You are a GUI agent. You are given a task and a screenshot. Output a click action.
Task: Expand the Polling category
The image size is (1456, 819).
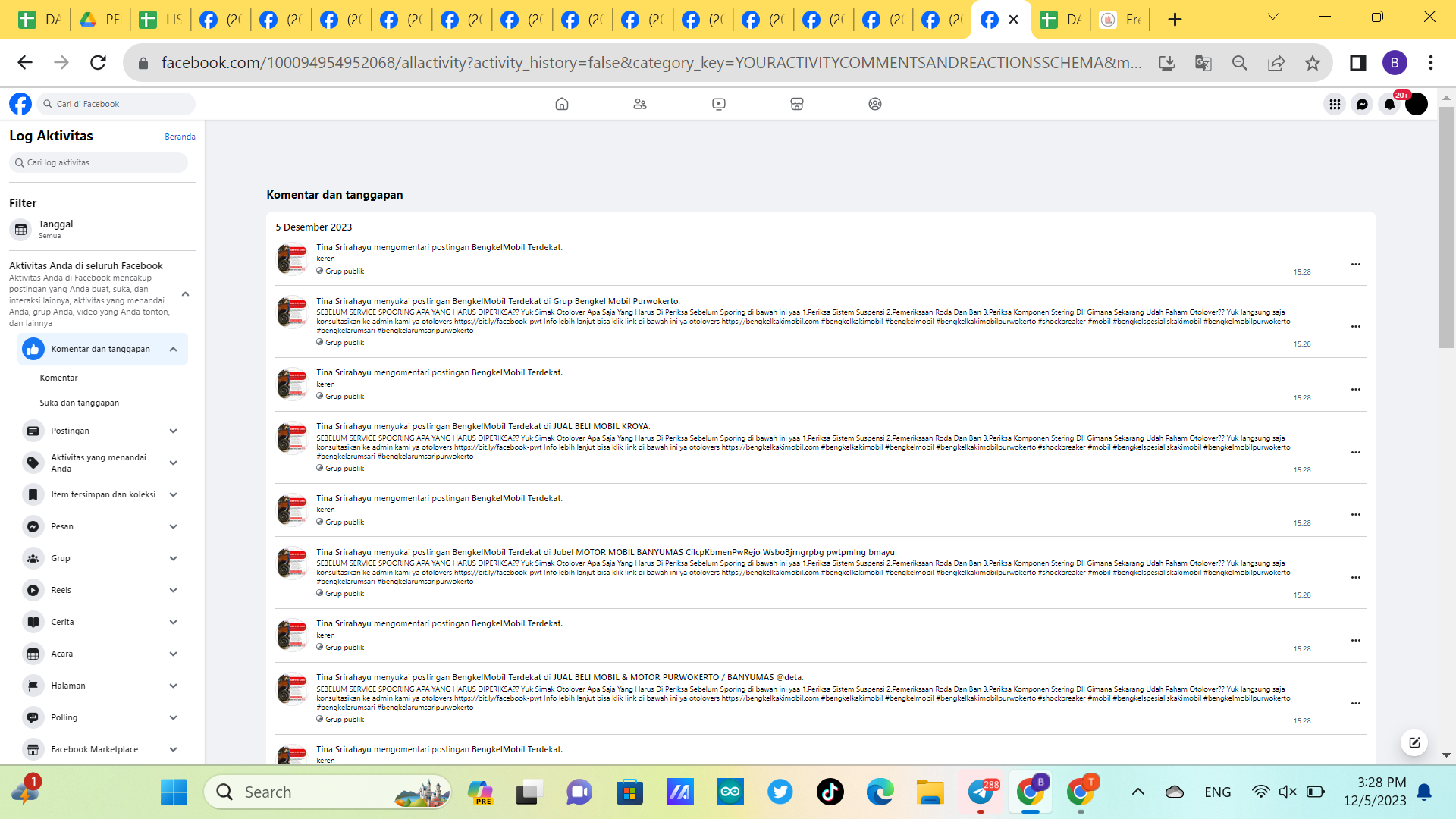pos(174,718)
